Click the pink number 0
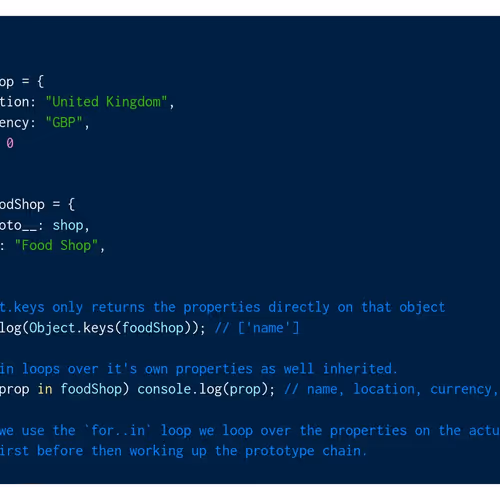This screenshot has height=500, width=500. pyautogui.click(x=10, y=143)
